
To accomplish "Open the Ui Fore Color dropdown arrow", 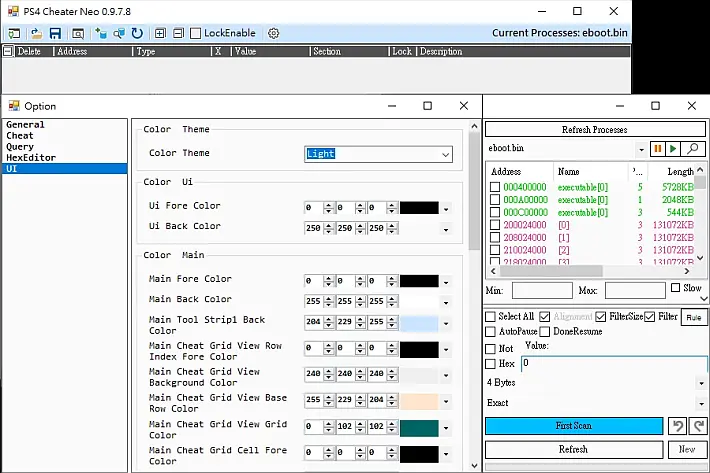I will tap(446, 209).
